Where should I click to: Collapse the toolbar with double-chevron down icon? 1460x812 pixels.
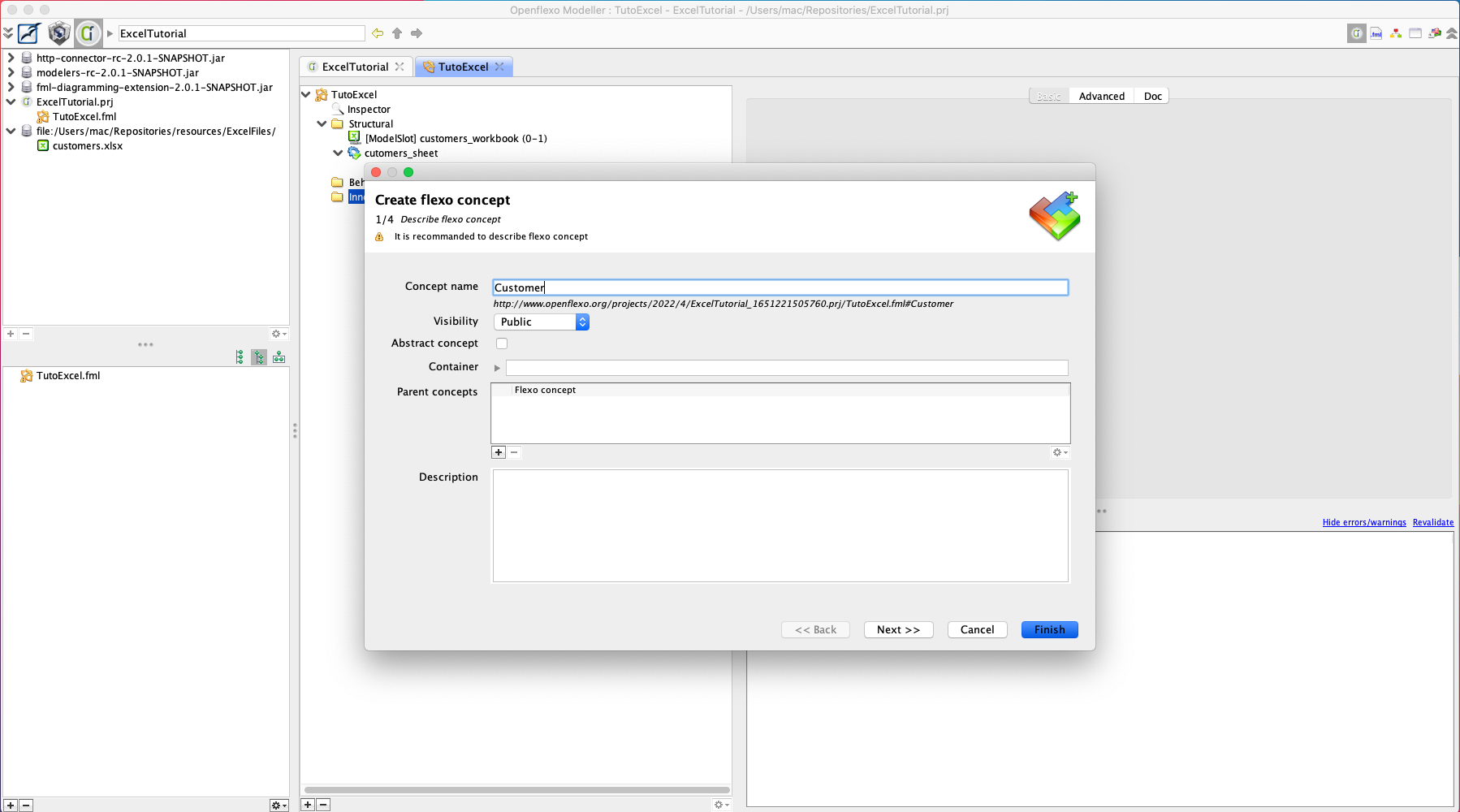tap(8, 33)
